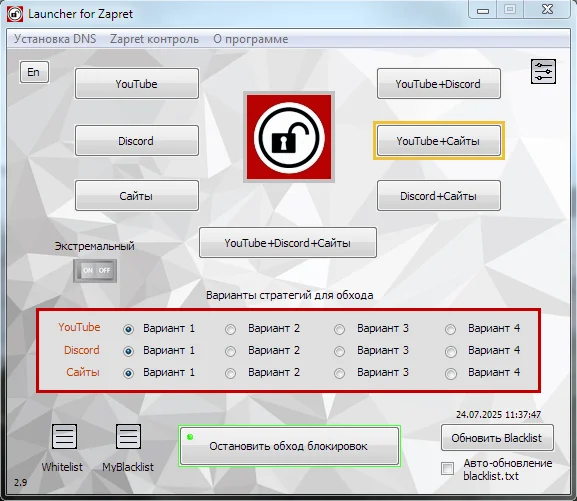Open the MyBlacklist document icon
Screen dimensions: 577x501
tap(128, 437)
